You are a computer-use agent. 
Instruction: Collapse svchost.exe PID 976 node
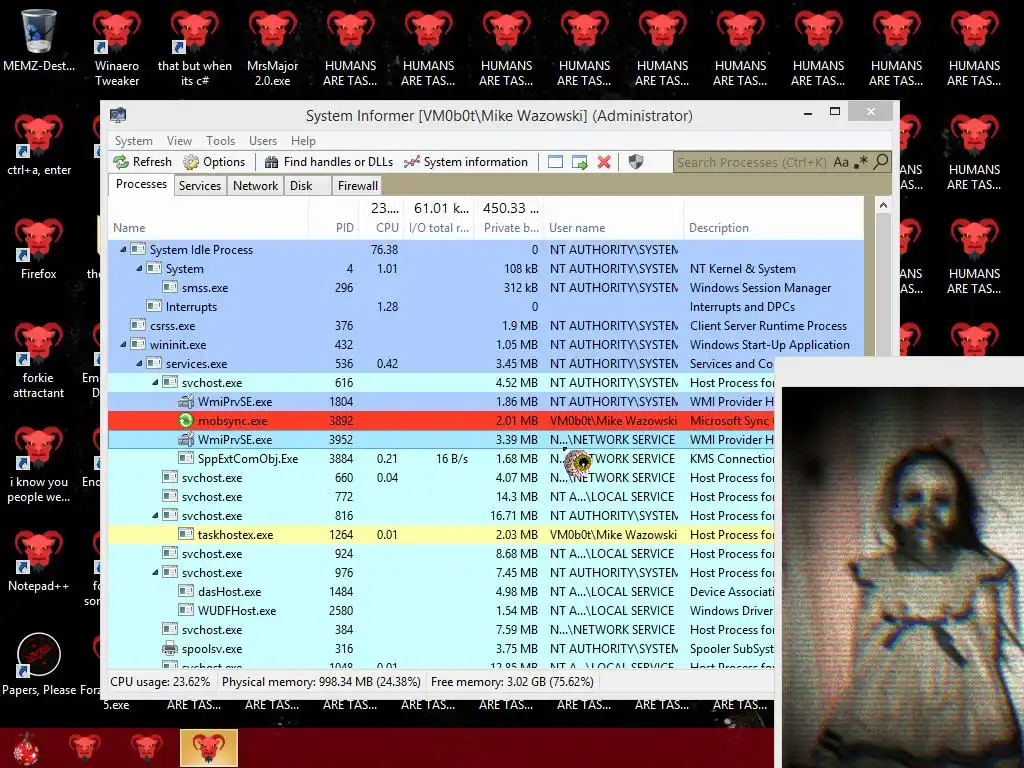[x=155, y=572]
